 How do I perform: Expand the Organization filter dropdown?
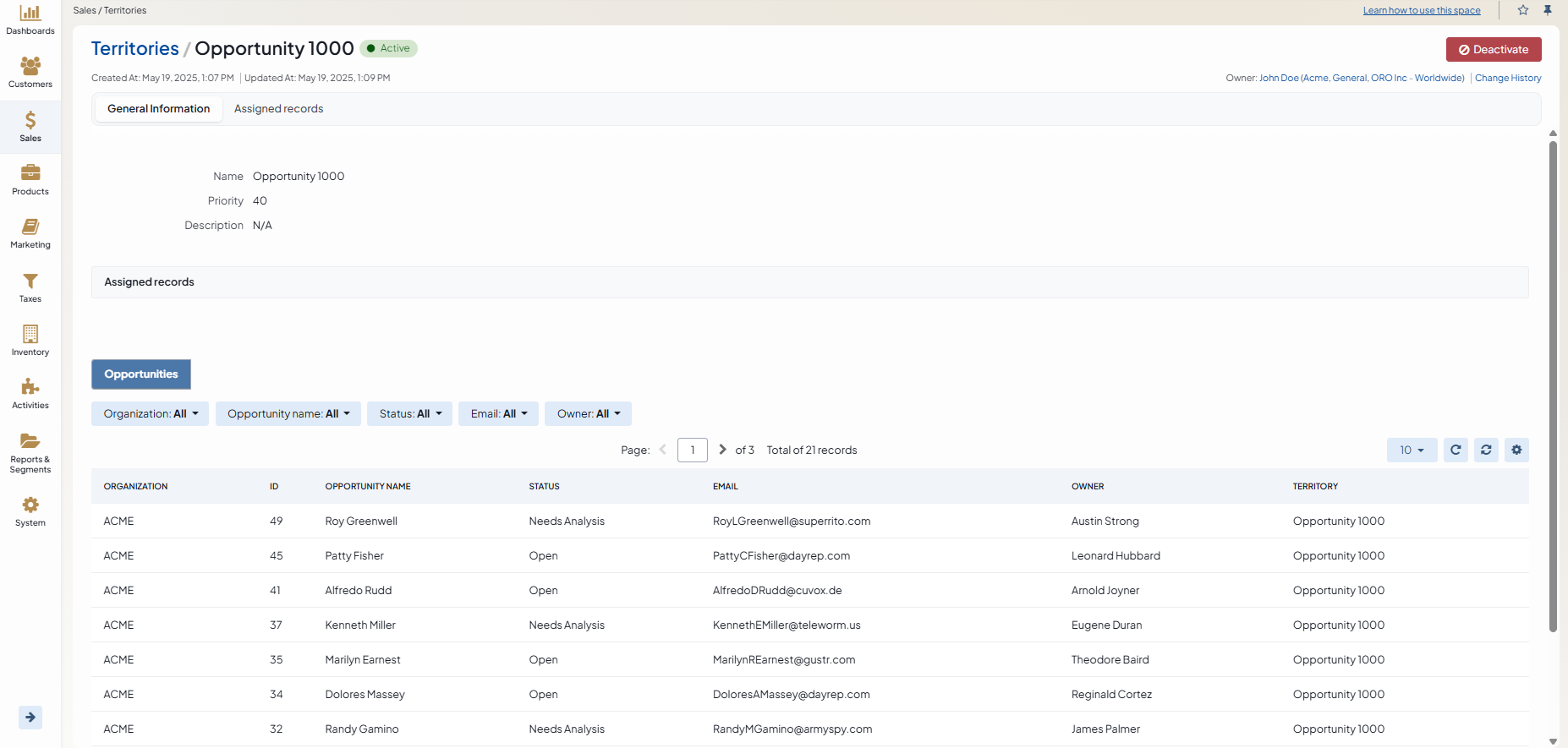150,414
